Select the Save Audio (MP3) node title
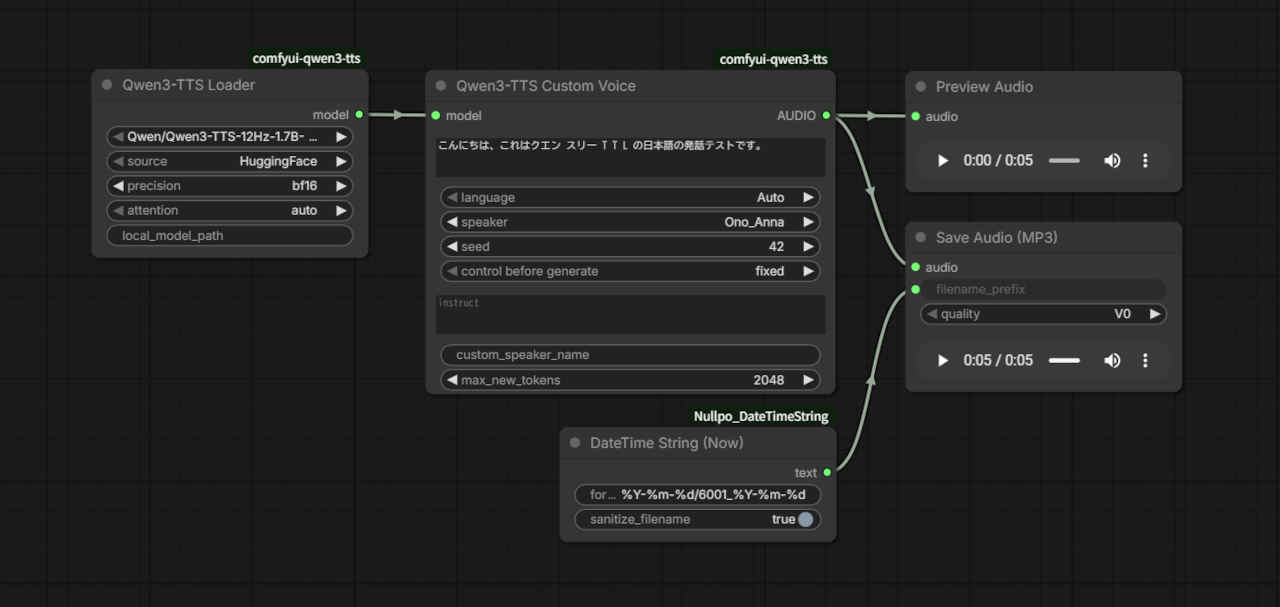Image resolution: width=1280 pixels, height=607 pixels. (x=996, y=238)
